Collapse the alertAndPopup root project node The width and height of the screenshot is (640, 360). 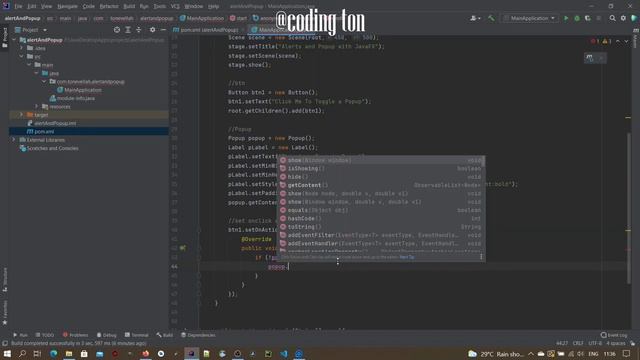14,40
